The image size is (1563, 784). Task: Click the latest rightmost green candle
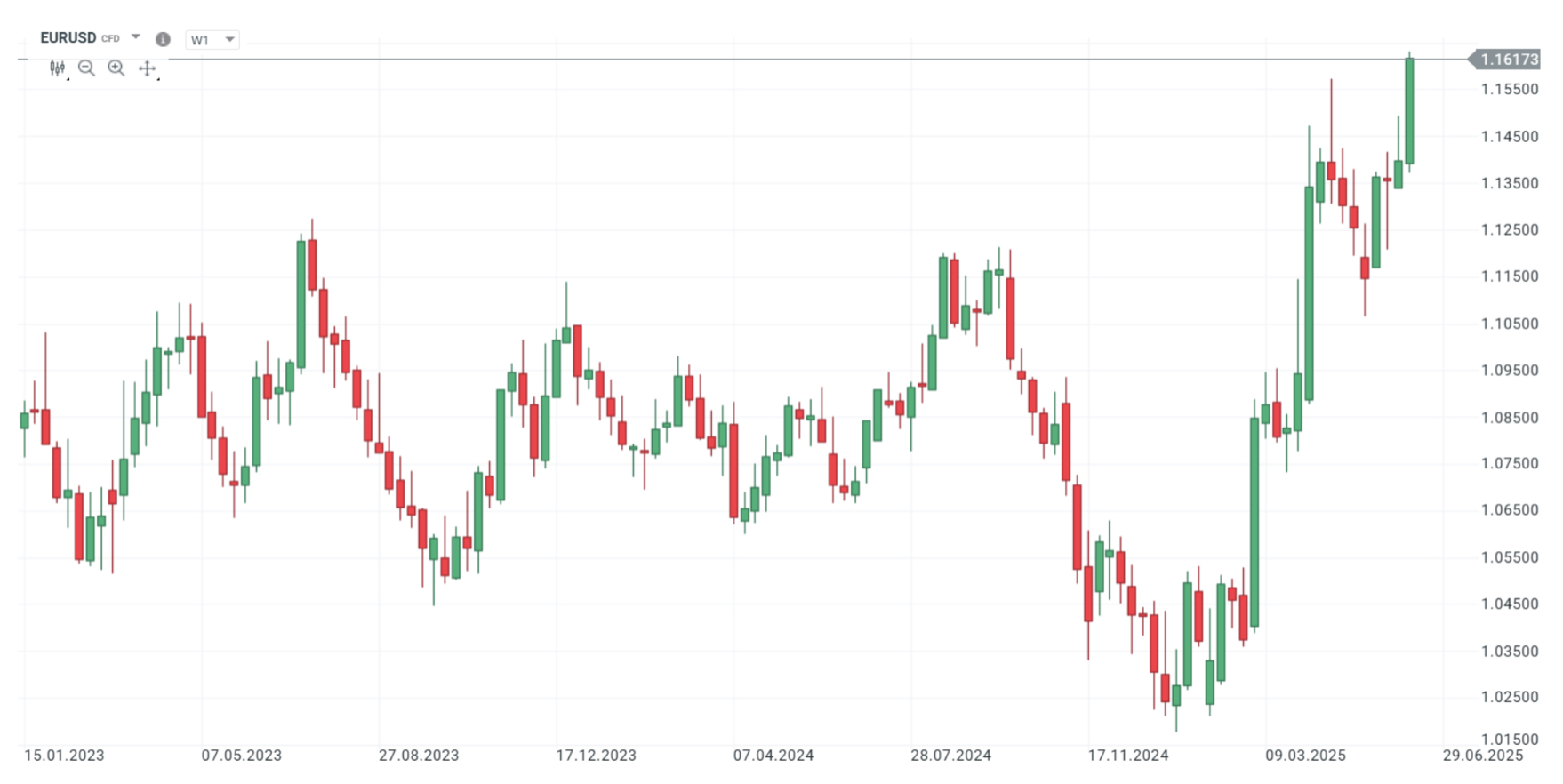pyautogui.click(x=1409, y=111)
